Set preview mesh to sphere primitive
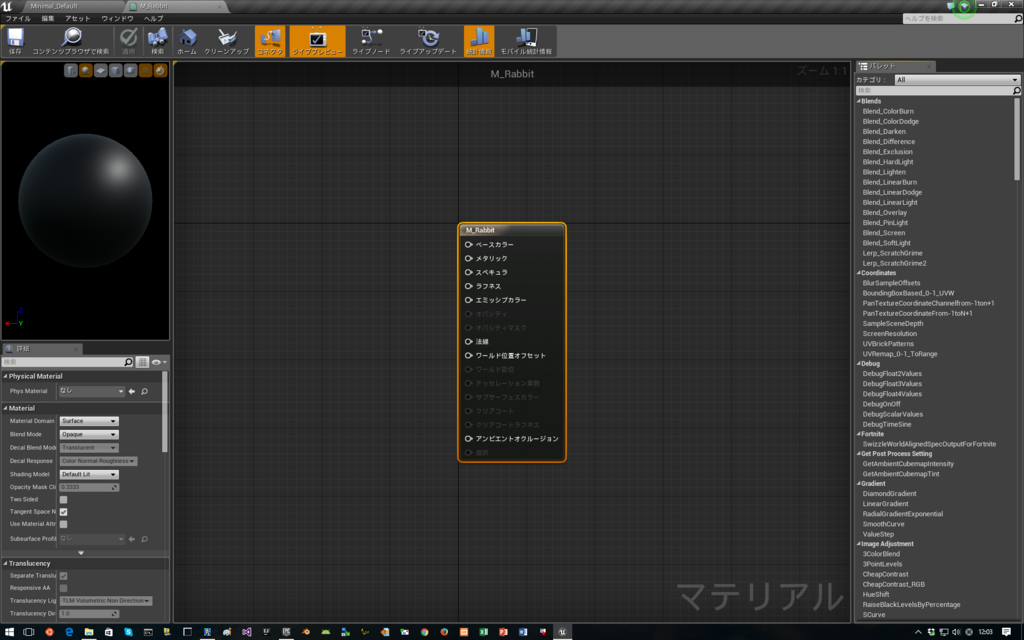The height and width of the screenshot is (640, 1024). [86, 71]
